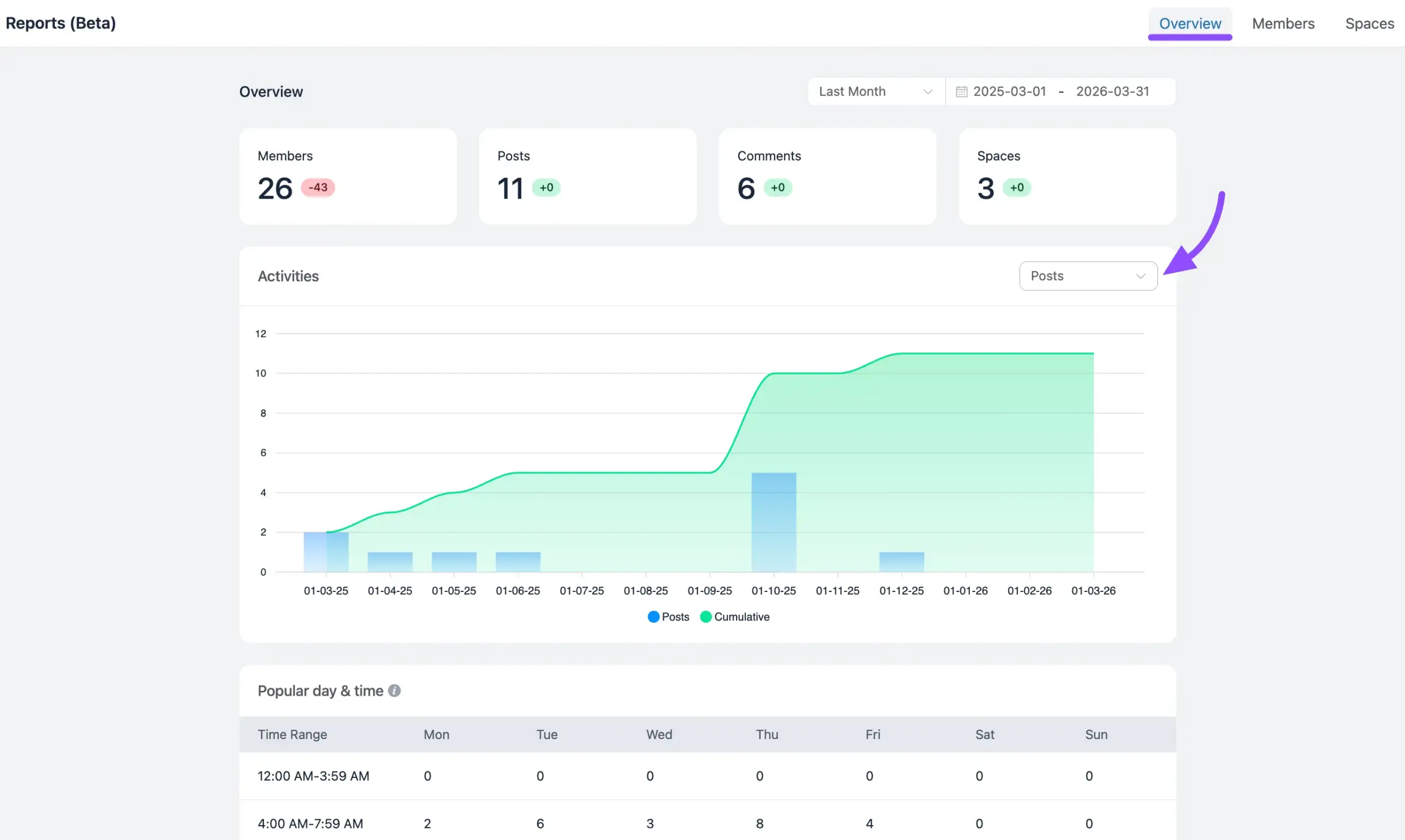Click the Thu column header in table

point(767,734)
